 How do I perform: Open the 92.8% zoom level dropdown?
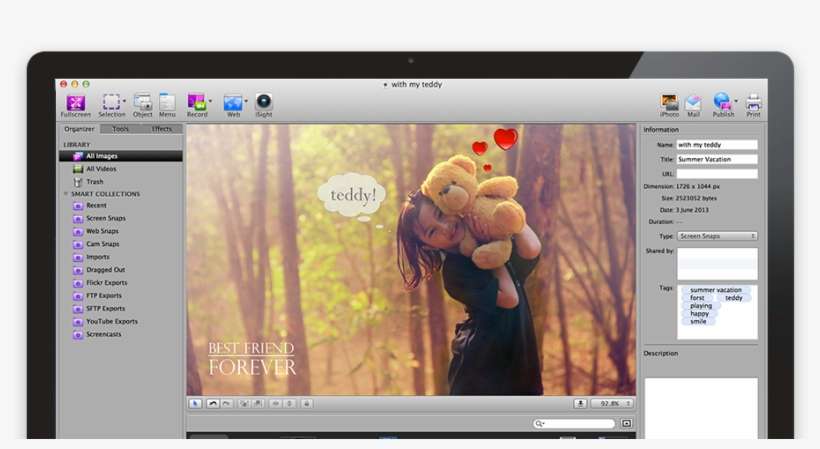point(612,404)
